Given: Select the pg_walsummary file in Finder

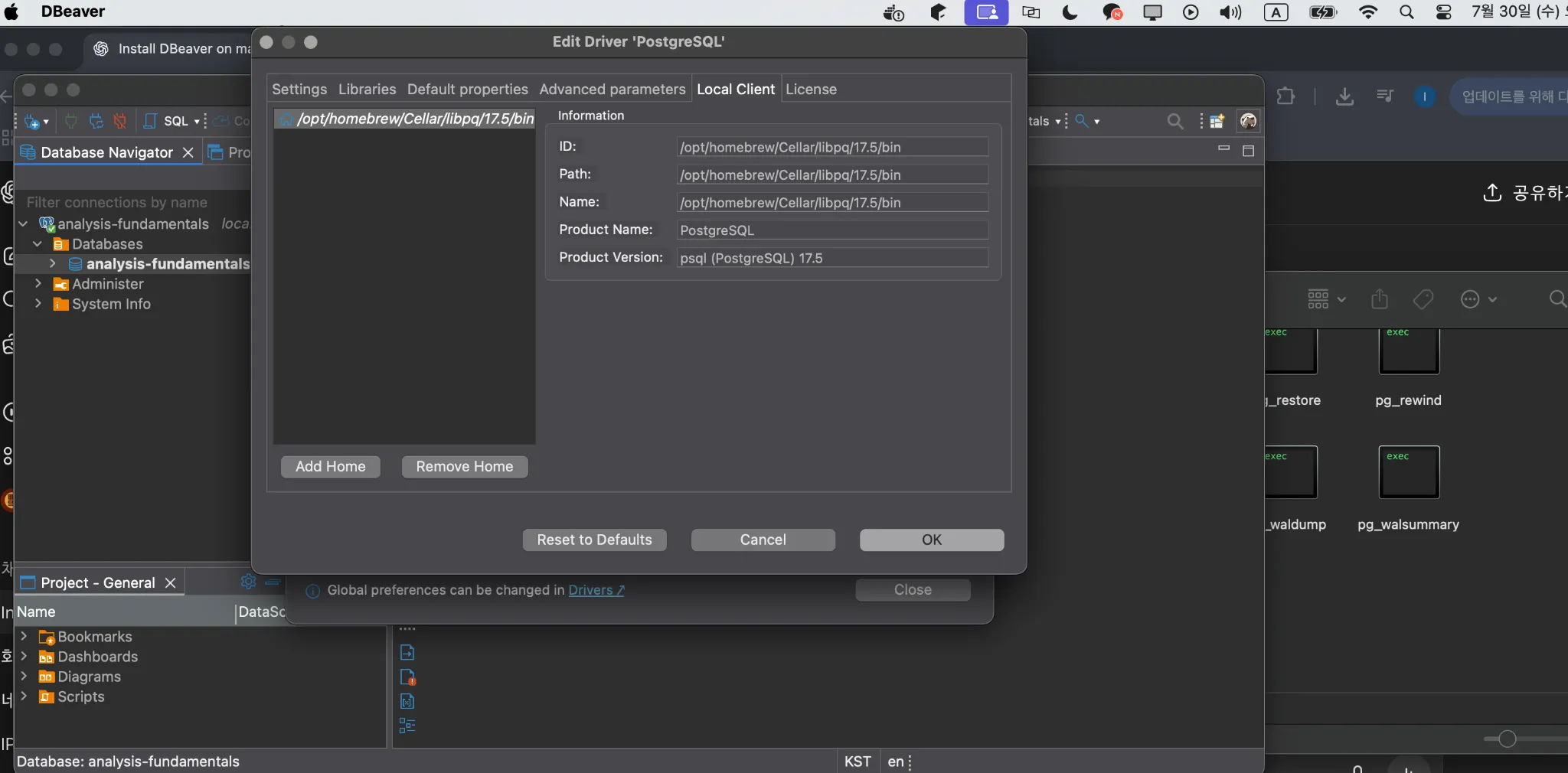Looking at the screenshot, I should (1408, 490).
